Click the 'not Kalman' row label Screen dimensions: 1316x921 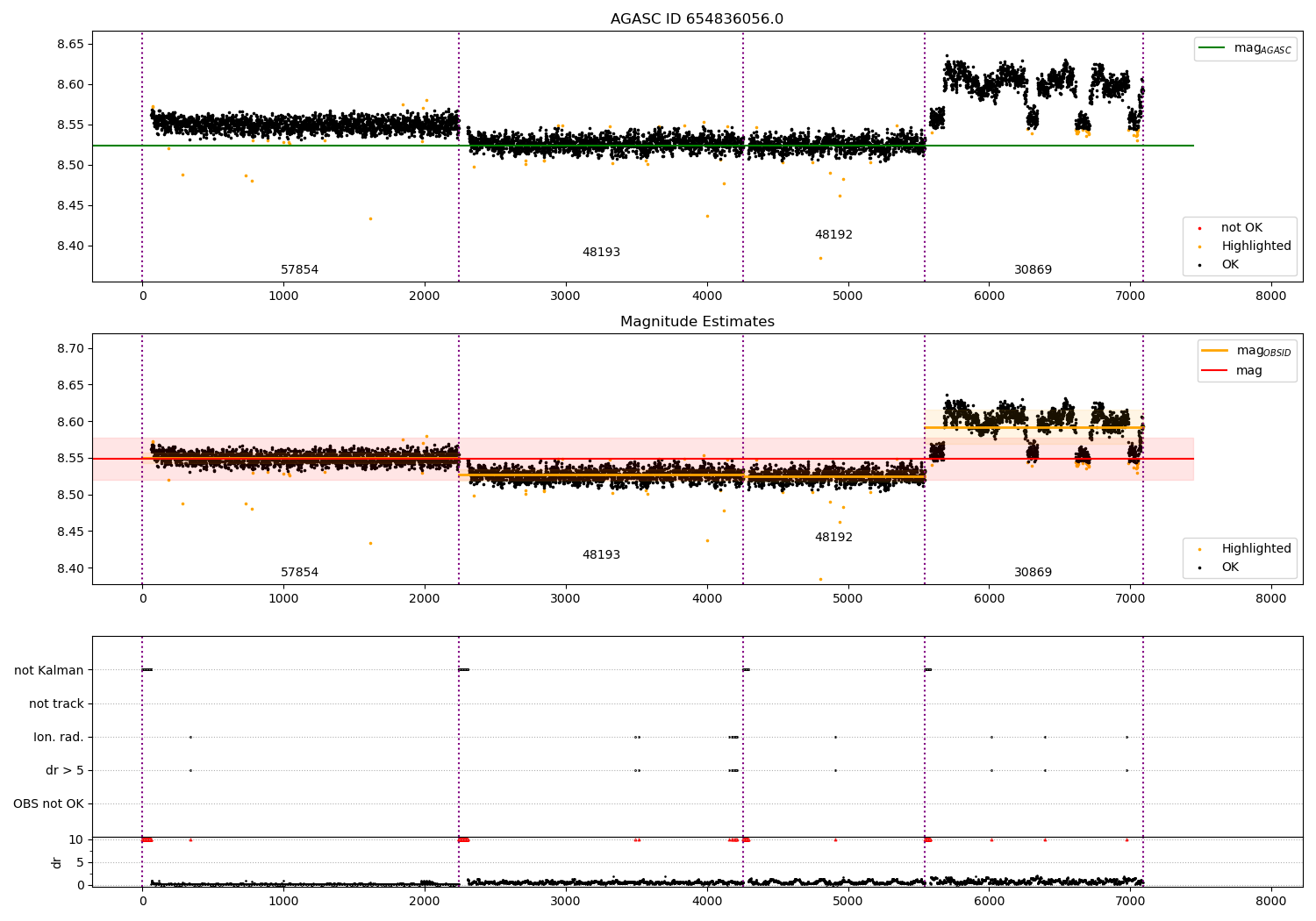(49, 671)
